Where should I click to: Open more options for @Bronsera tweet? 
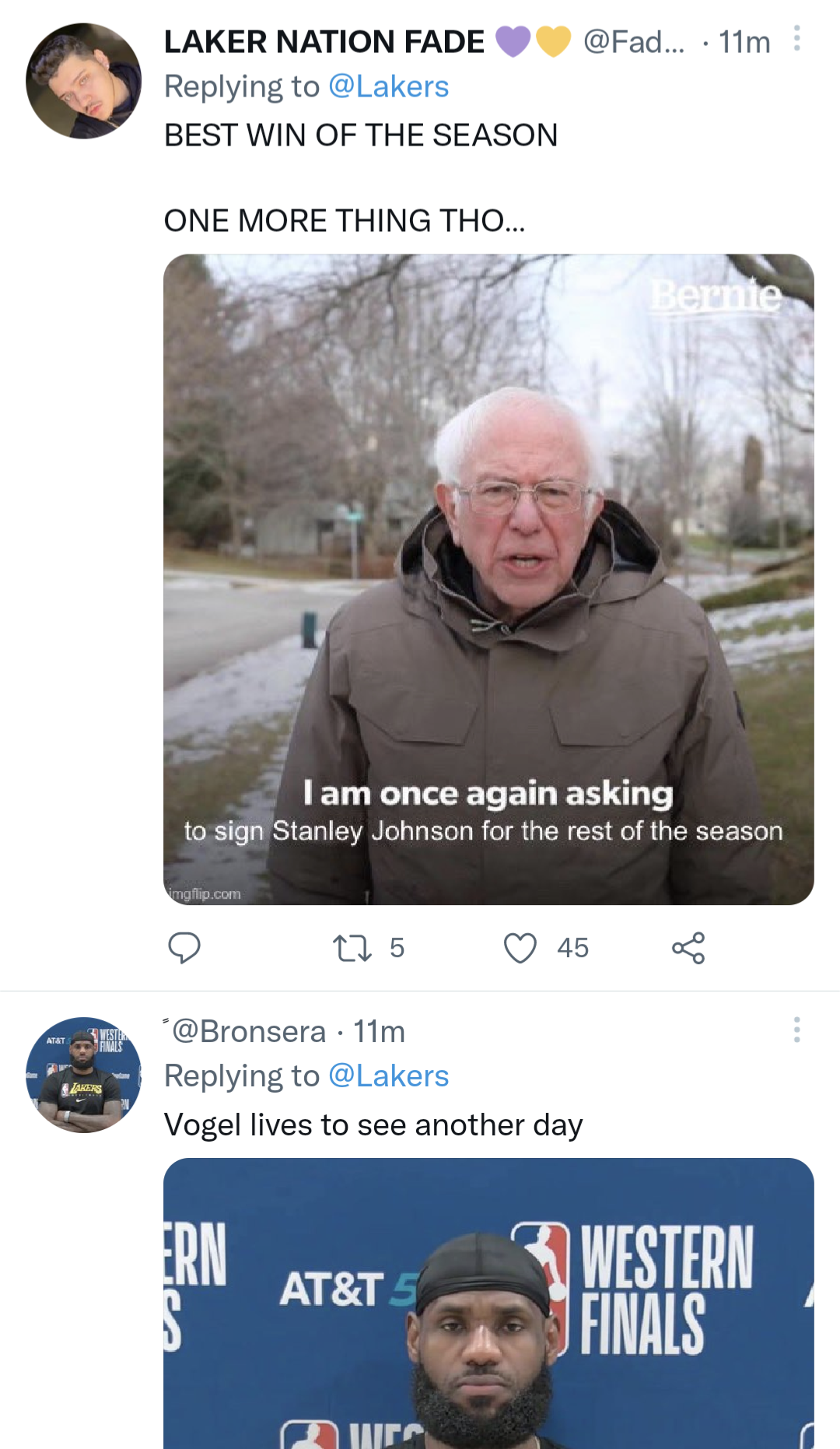(x=796, y=1029)
